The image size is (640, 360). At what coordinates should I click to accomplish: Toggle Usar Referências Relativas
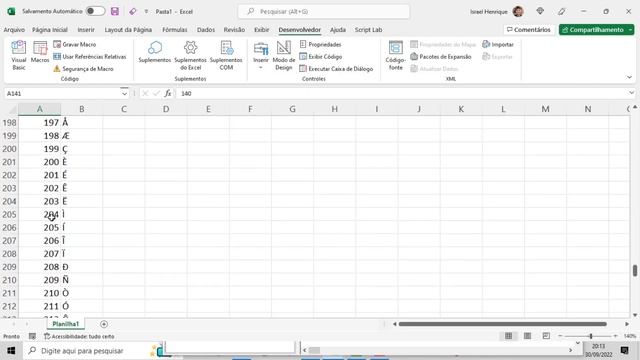click(90, 56)
